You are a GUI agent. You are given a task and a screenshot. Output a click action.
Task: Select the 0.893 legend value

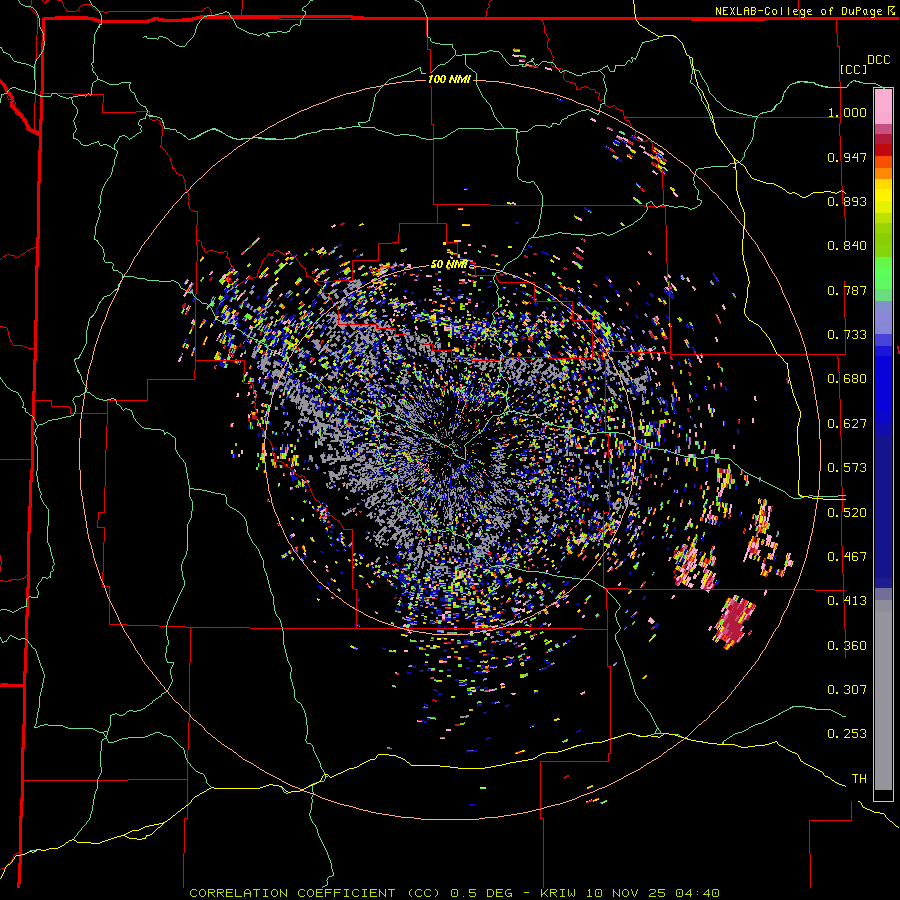point(847,201)
